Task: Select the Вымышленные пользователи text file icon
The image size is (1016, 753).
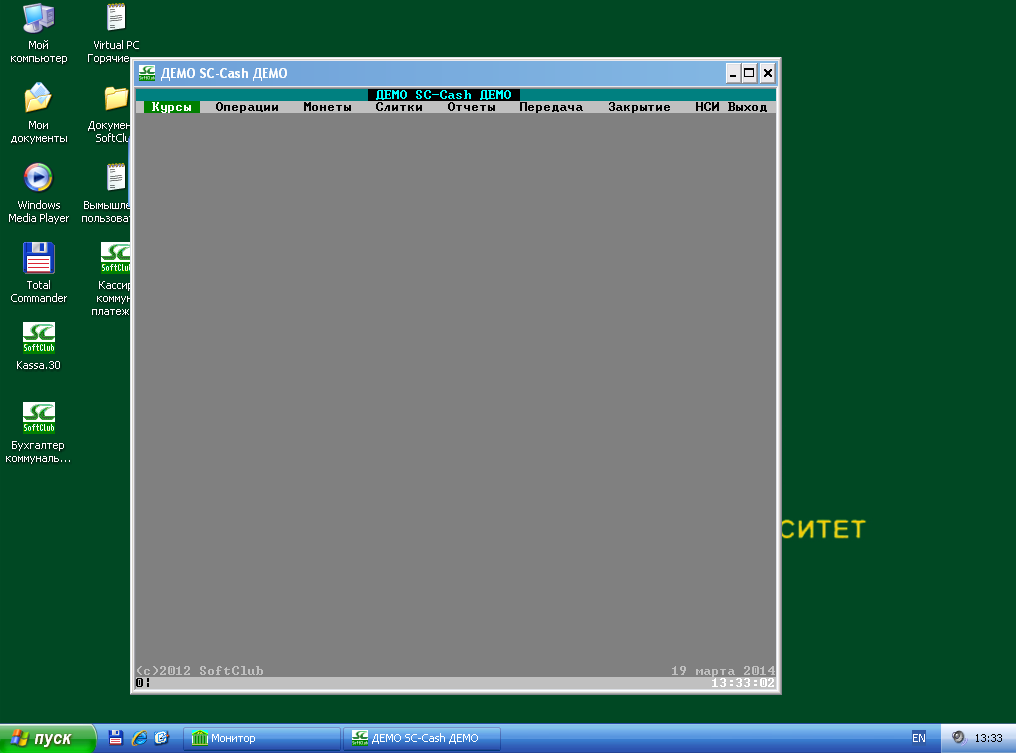Action: coord(108,192)
